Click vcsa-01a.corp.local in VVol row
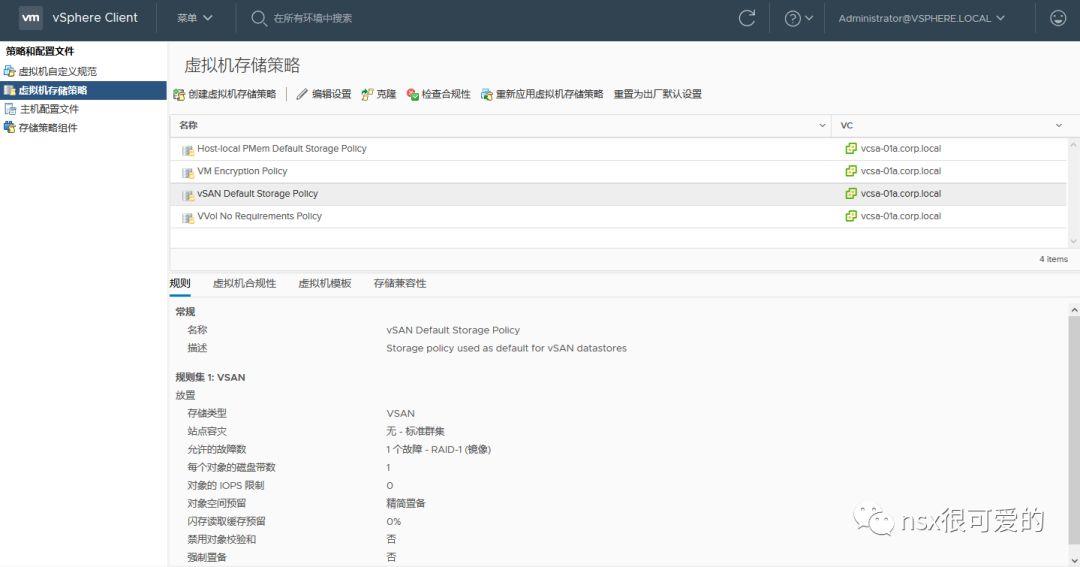 [900, 216]
